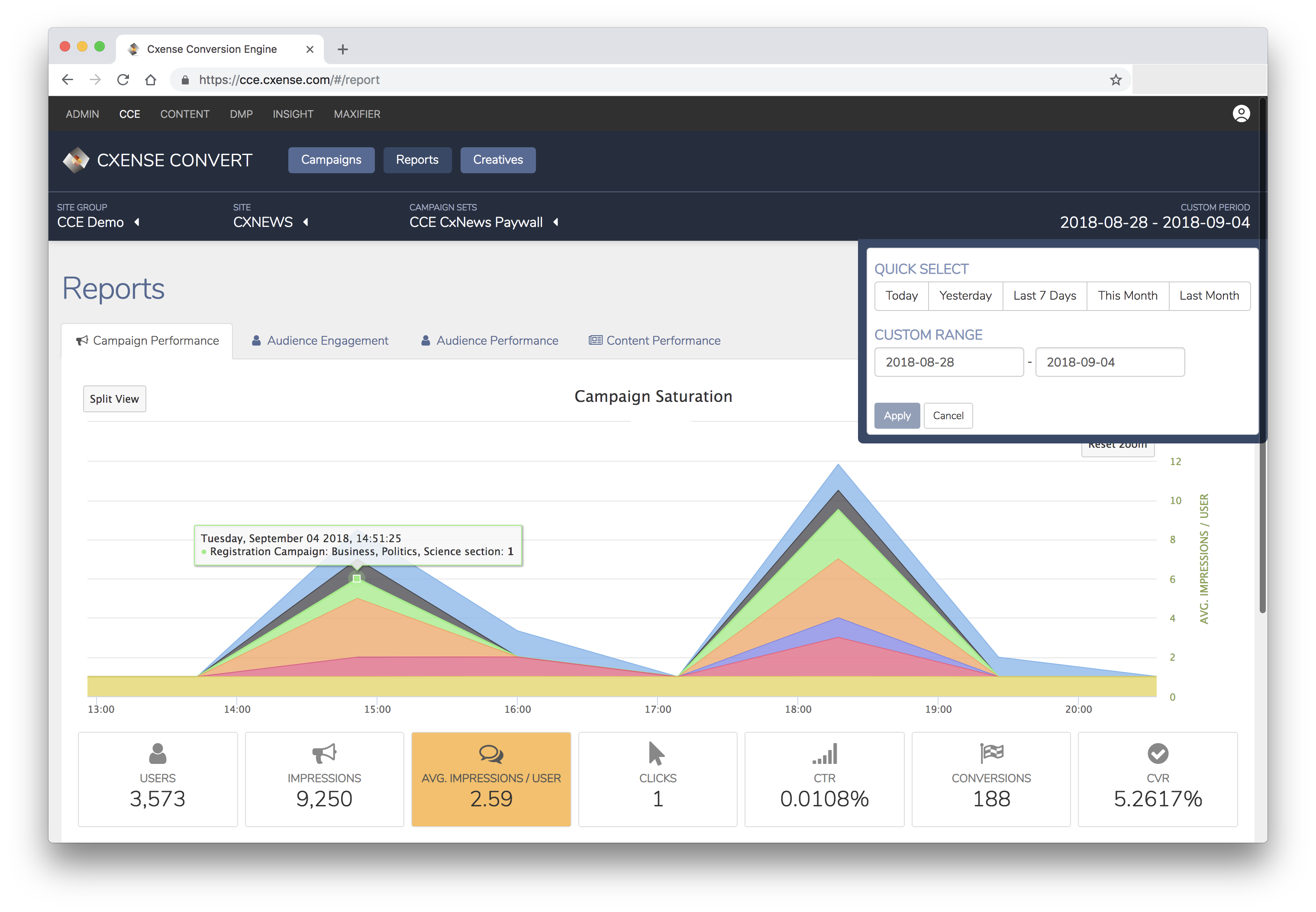Switch to the Audience Engagement tab
The width and height of the screenshot is (1316, 912).
click(320, 340)
